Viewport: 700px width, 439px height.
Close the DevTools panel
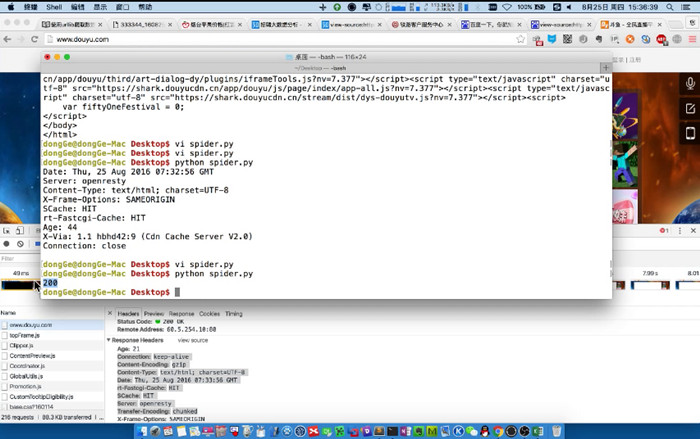(x=693, y=230)
